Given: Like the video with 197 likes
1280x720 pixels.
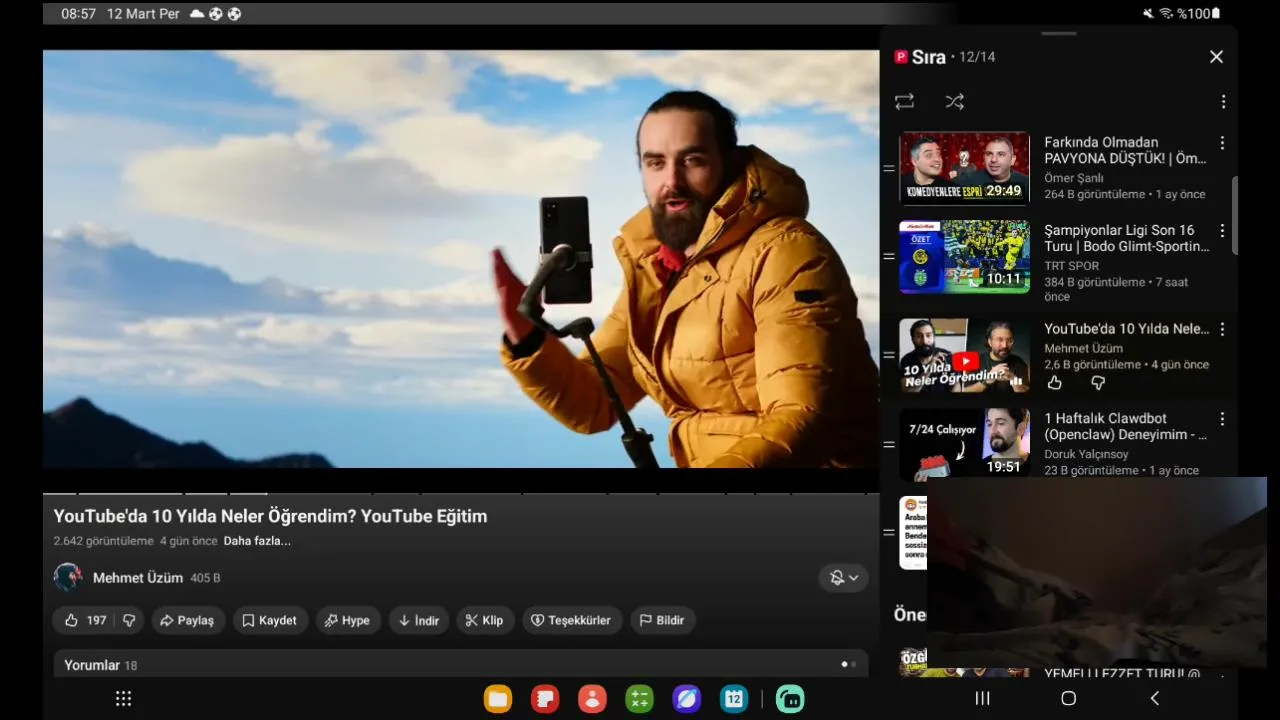Looking at the screenshot, I should [85, 620].
